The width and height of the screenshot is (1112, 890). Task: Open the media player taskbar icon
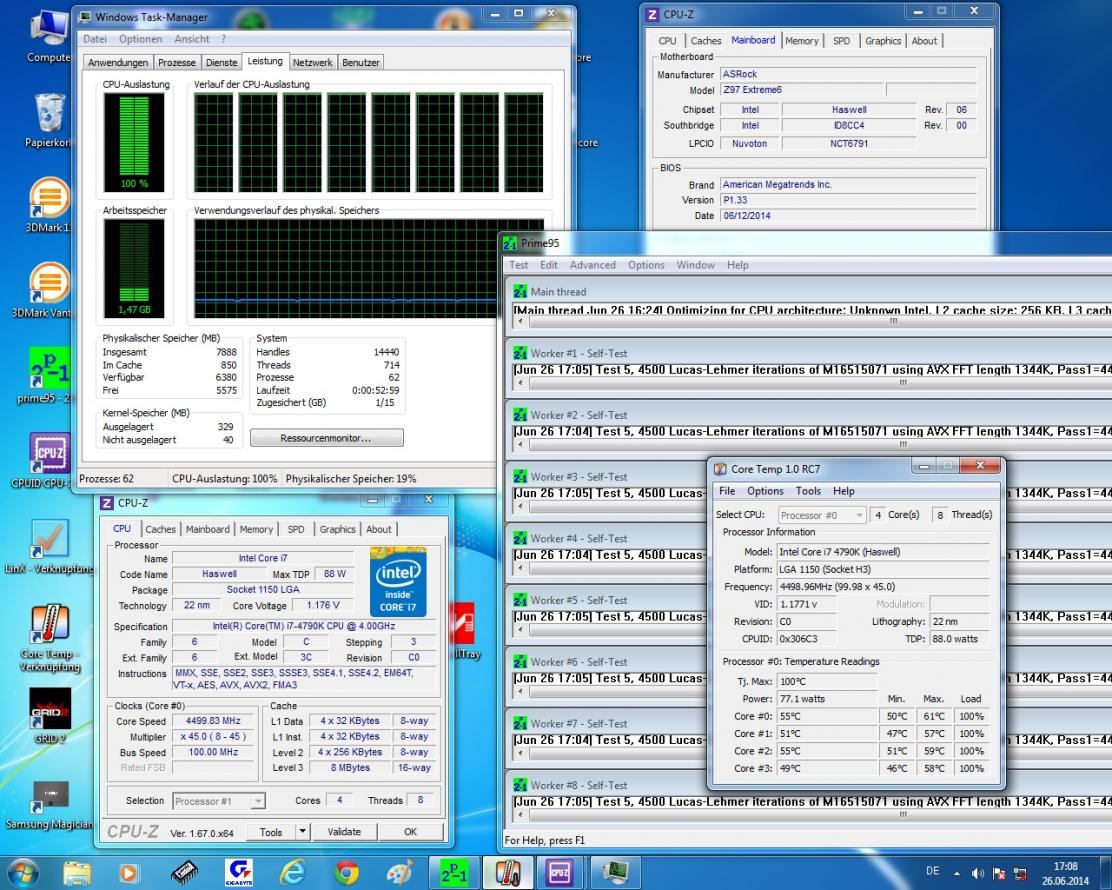128,872
